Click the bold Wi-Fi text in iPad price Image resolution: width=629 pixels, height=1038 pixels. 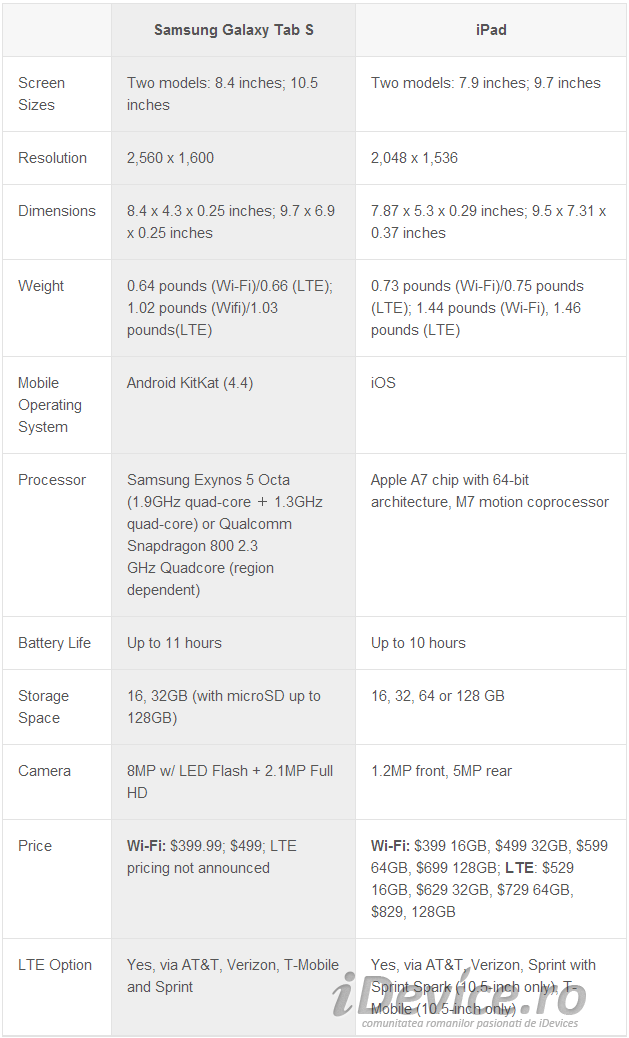coord(390,845)
